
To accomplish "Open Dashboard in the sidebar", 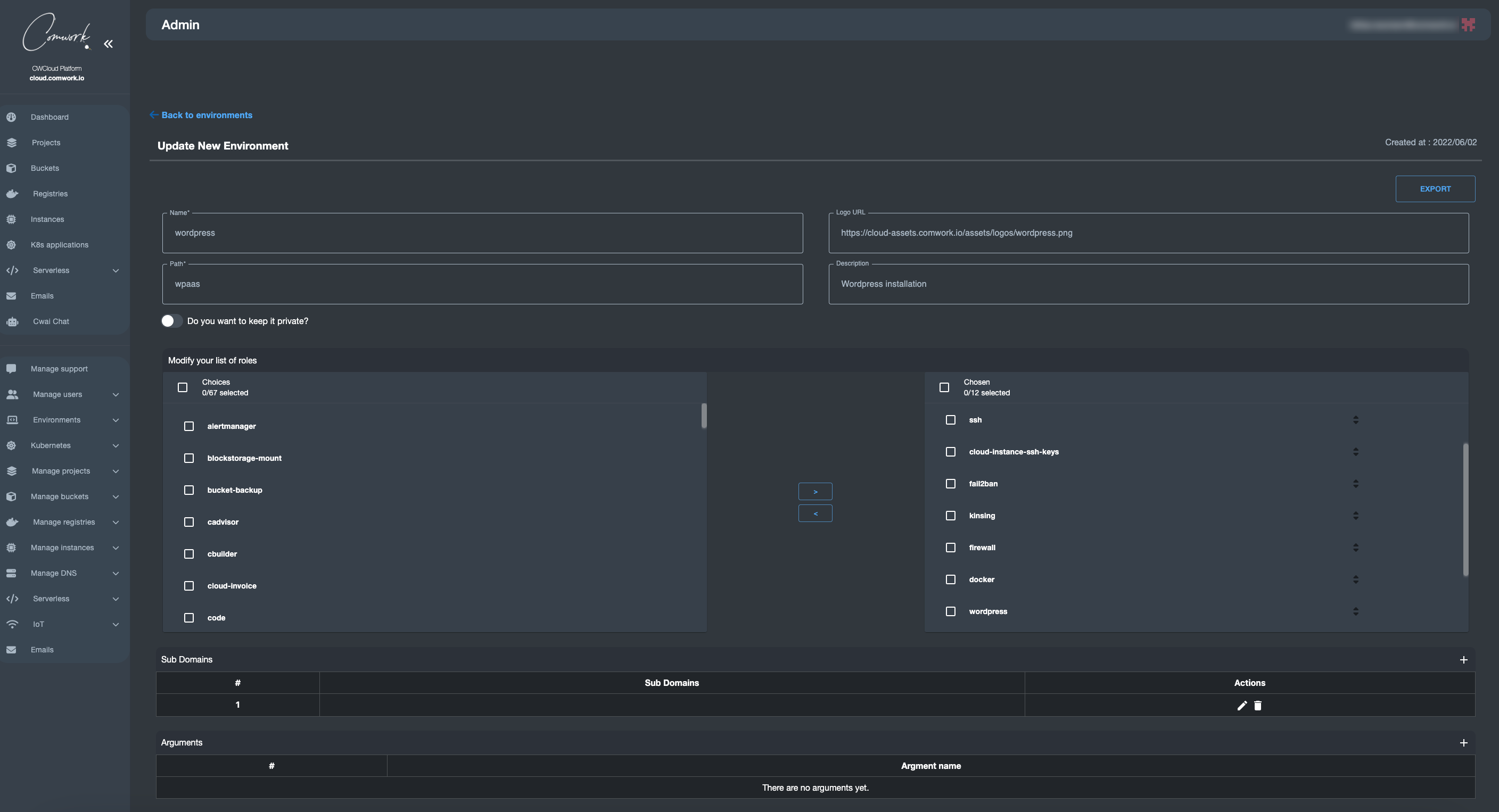I will tap(64, 117).
